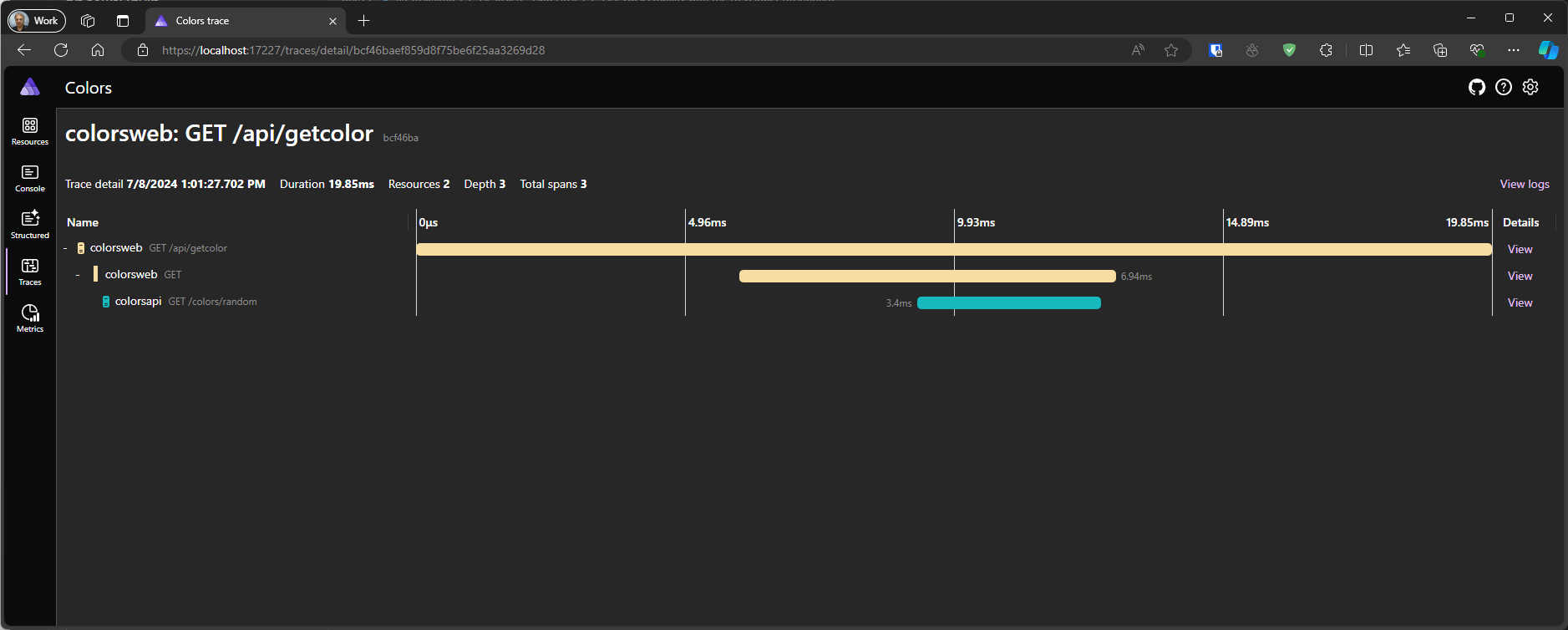Collapse the colorsweb GET /api/getcolor span
1568x630 pixels.
coord(65,248)
